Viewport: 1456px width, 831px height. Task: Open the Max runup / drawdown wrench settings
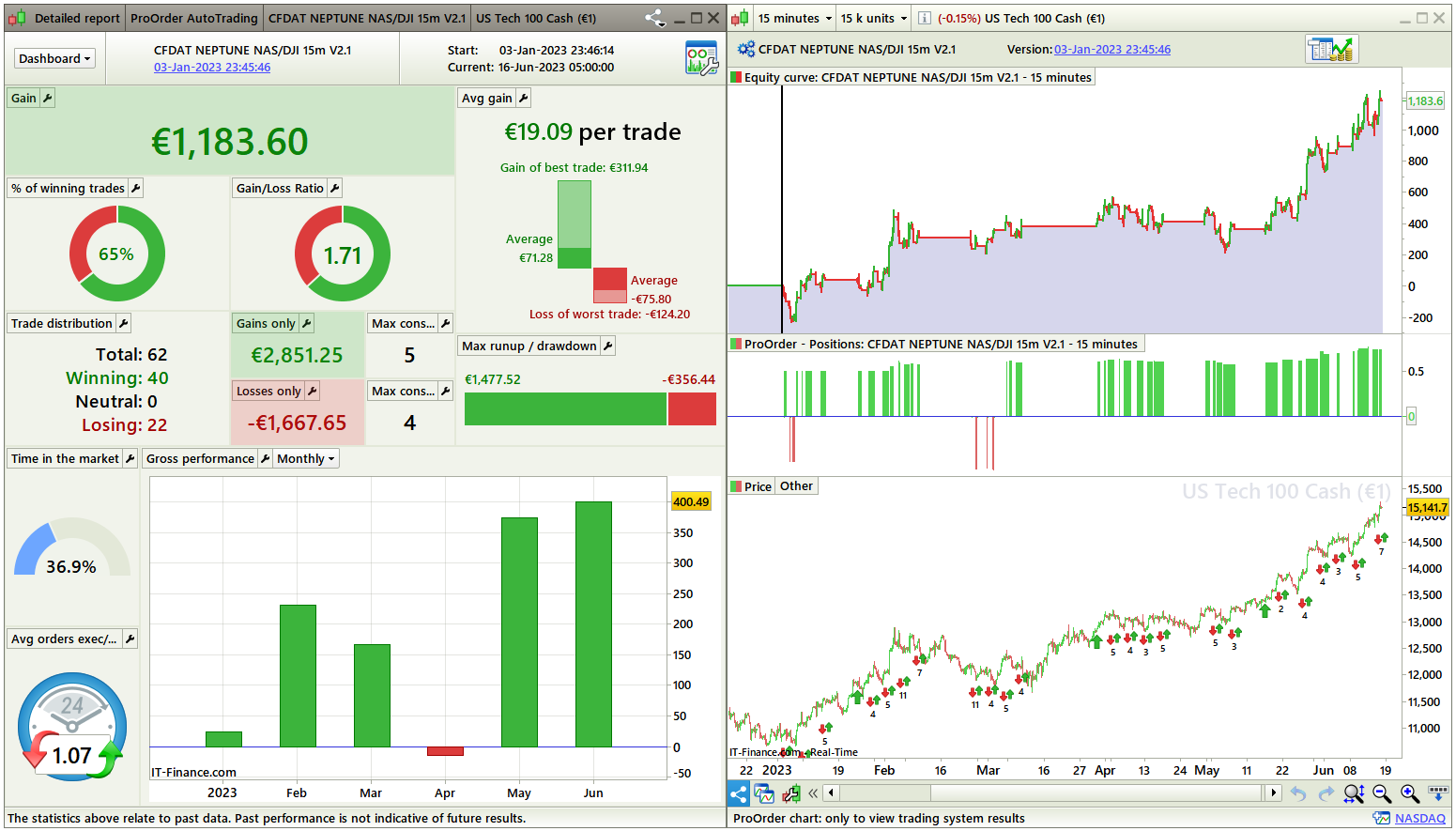[x=608, y=346]
